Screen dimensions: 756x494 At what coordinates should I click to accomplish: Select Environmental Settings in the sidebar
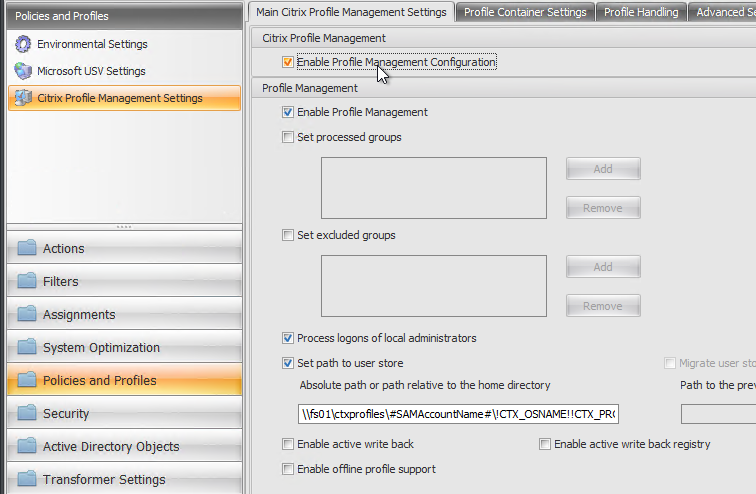[124, 44]
